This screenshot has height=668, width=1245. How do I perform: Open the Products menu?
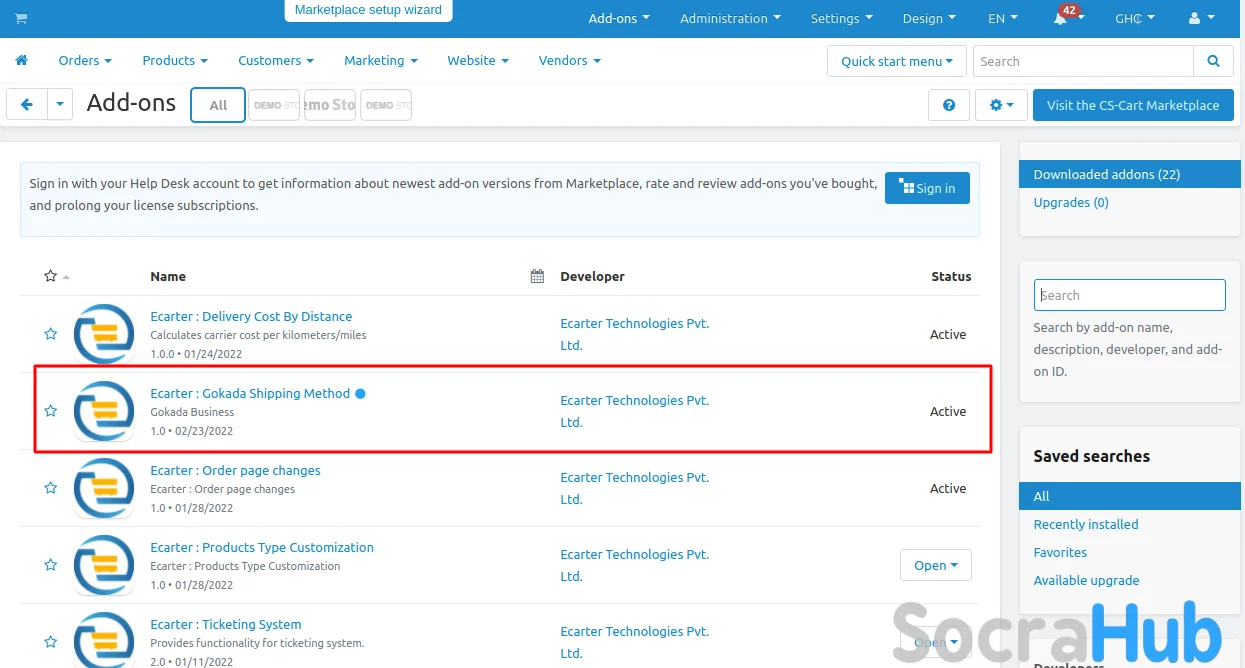pyautogui.click(x=174, y=61)
